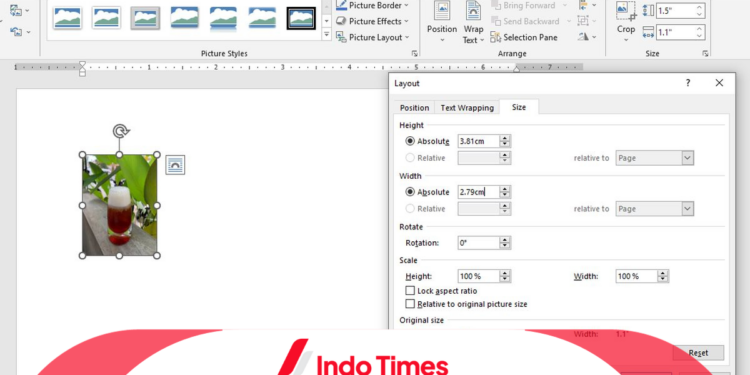This screenshot has width=750, height=375.
Task: Open the Width relative to Page dropdown
Action: (688, 209)
